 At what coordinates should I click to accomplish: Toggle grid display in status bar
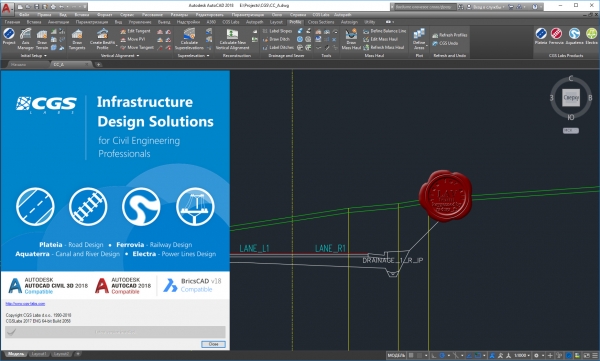point(411,356)
